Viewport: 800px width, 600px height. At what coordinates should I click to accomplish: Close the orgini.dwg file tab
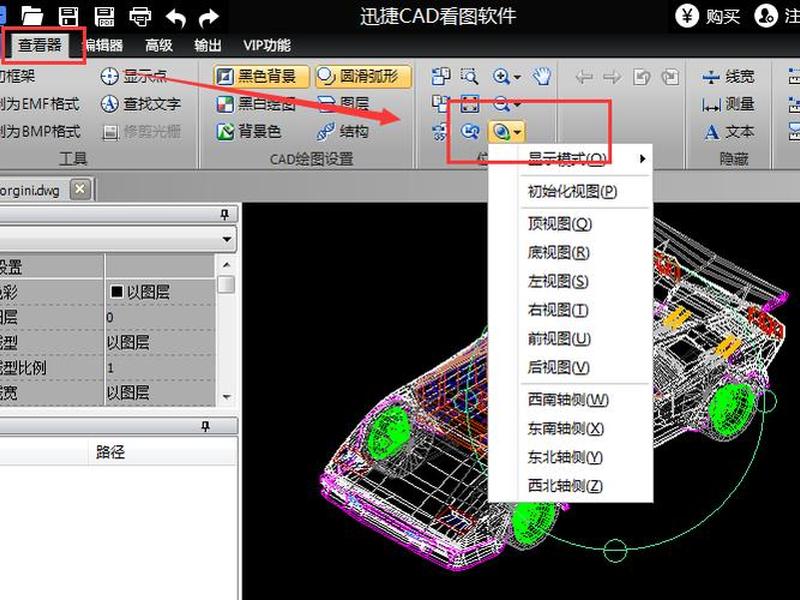click(80, 189)
